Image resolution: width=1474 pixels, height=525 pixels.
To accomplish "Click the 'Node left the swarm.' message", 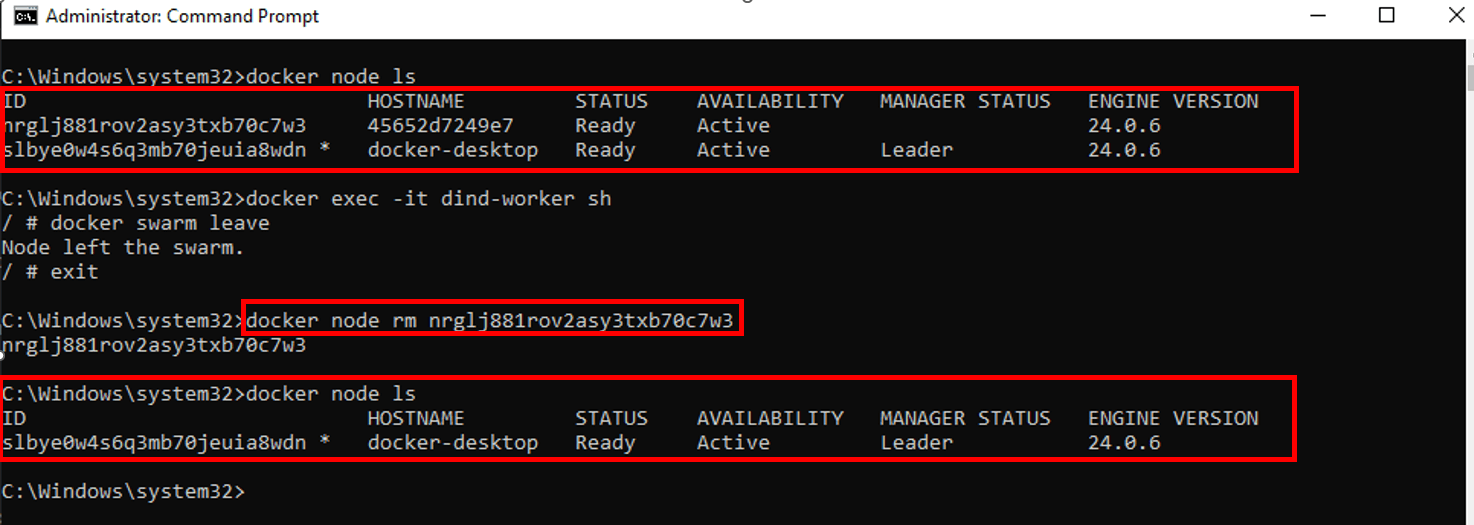I will coord(123,247).
